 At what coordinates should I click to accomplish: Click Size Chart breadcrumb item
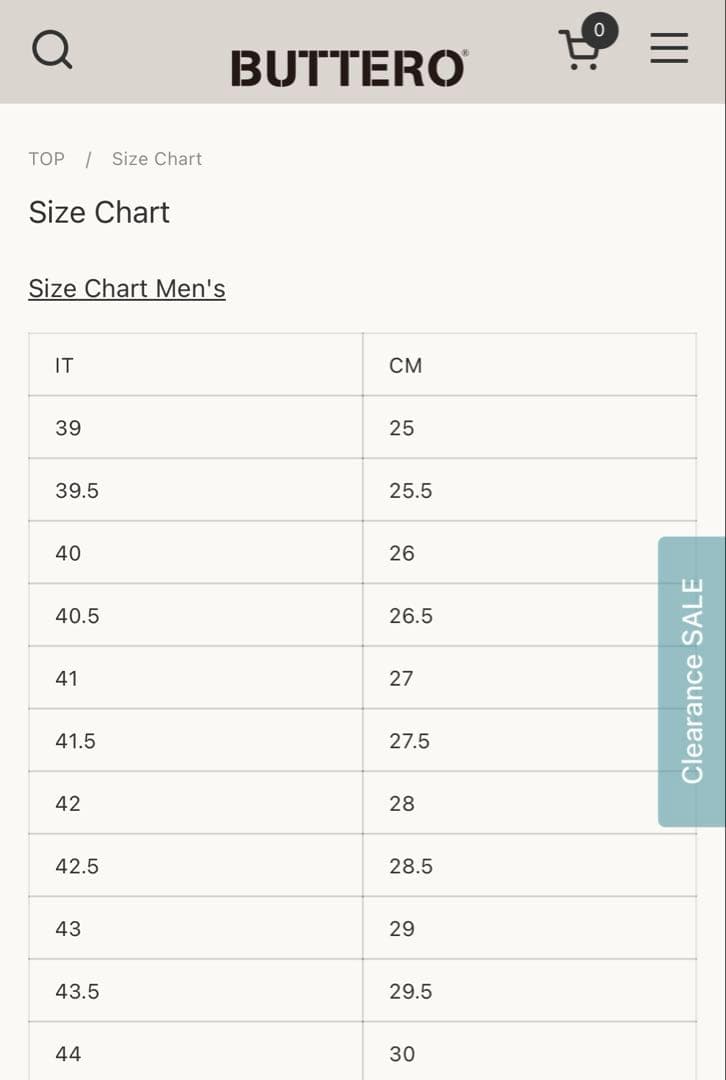coord(157,159)
